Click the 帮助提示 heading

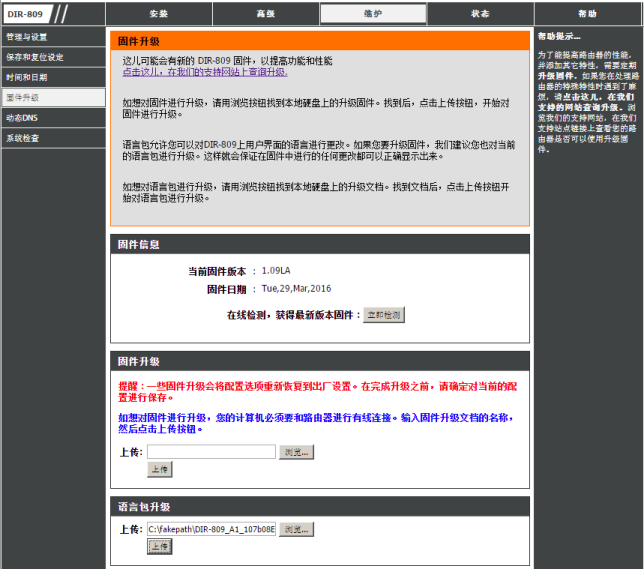point(559,37)
